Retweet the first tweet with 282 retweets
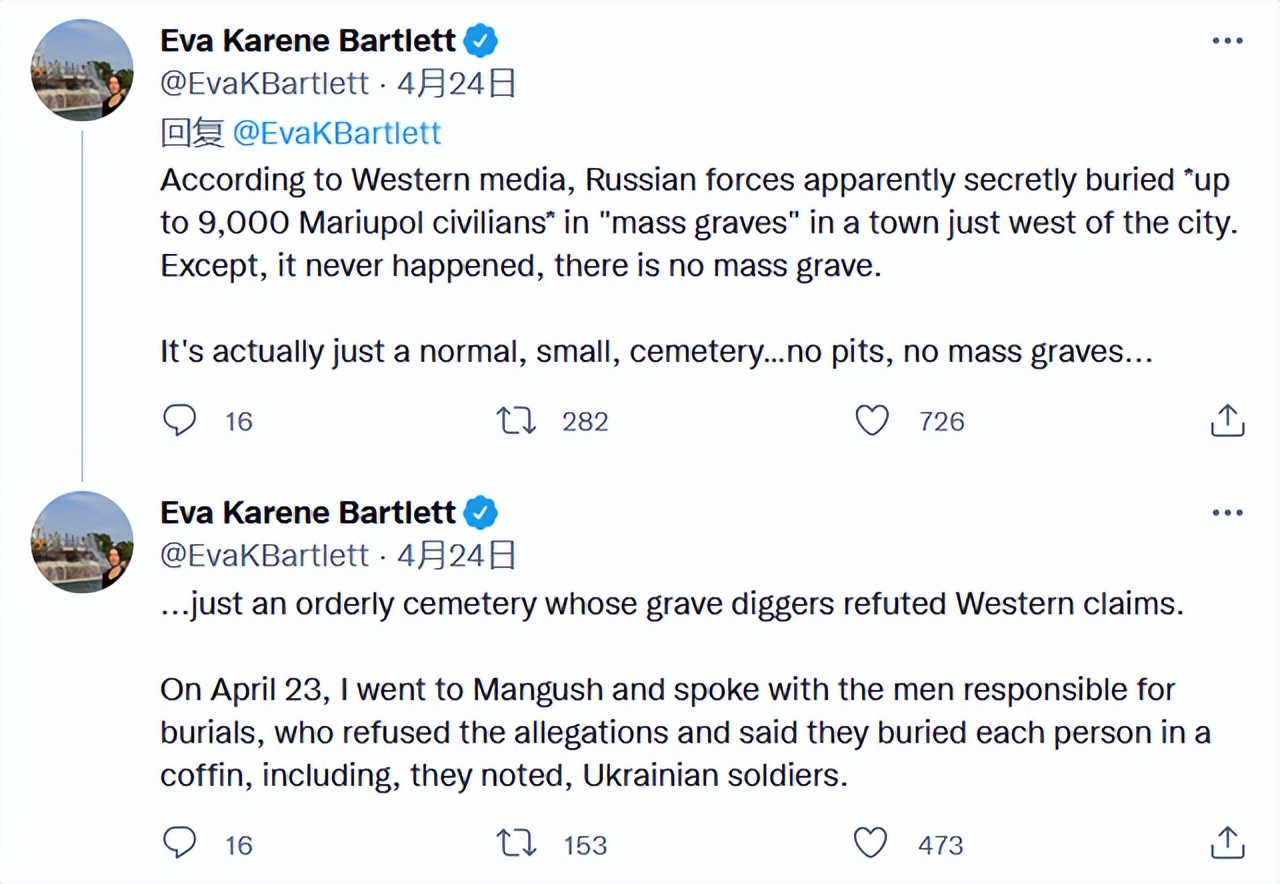Screen dimensions: 1280x884 (516, 421)
